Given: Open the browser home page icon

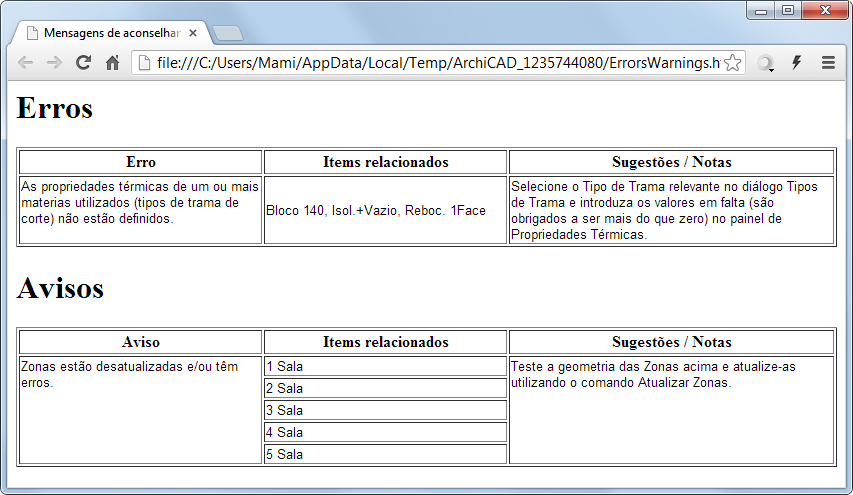Looking at the screenshot, I should point(112,63).
